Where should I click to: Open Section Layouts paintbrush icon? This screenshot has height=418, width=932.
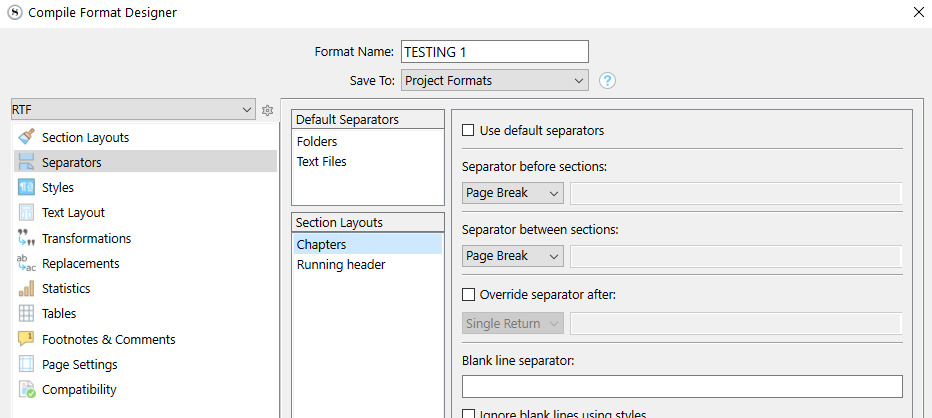pyautogui.click(x=26, y=137)
